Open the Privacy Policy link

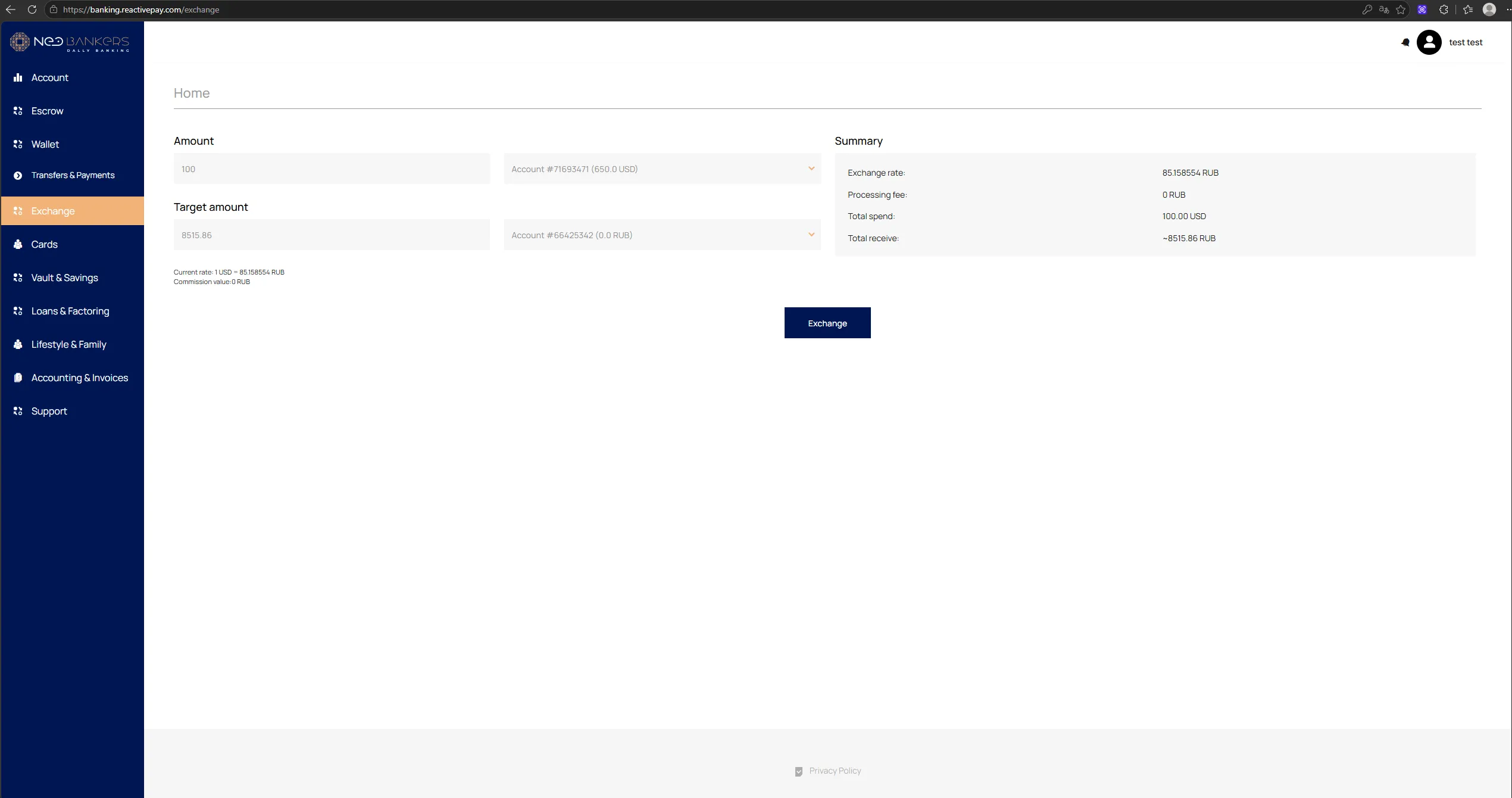click(x=835, y=771)
